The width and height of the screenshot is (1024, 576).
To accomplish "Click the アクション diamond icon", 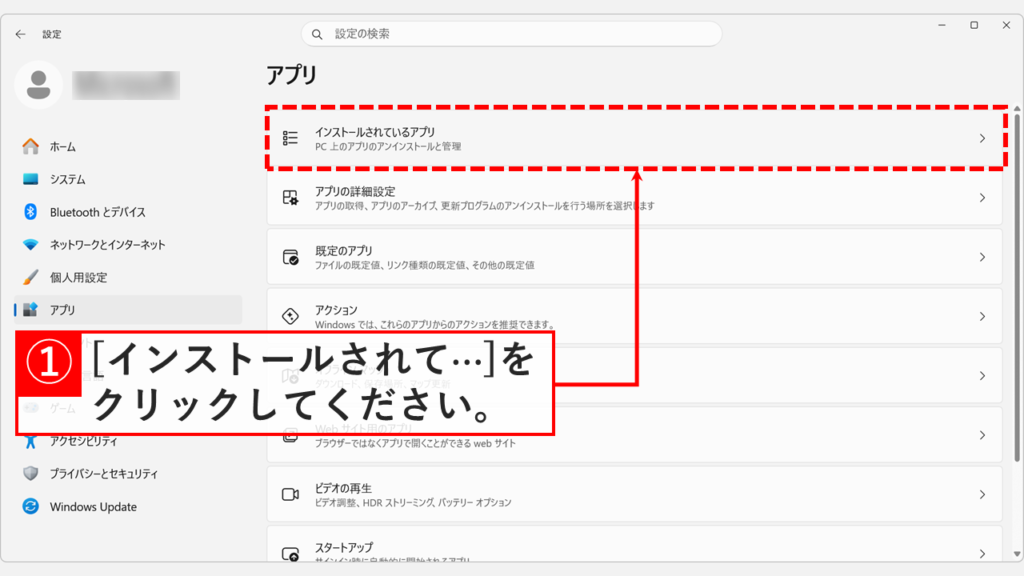I will [290, 316].
